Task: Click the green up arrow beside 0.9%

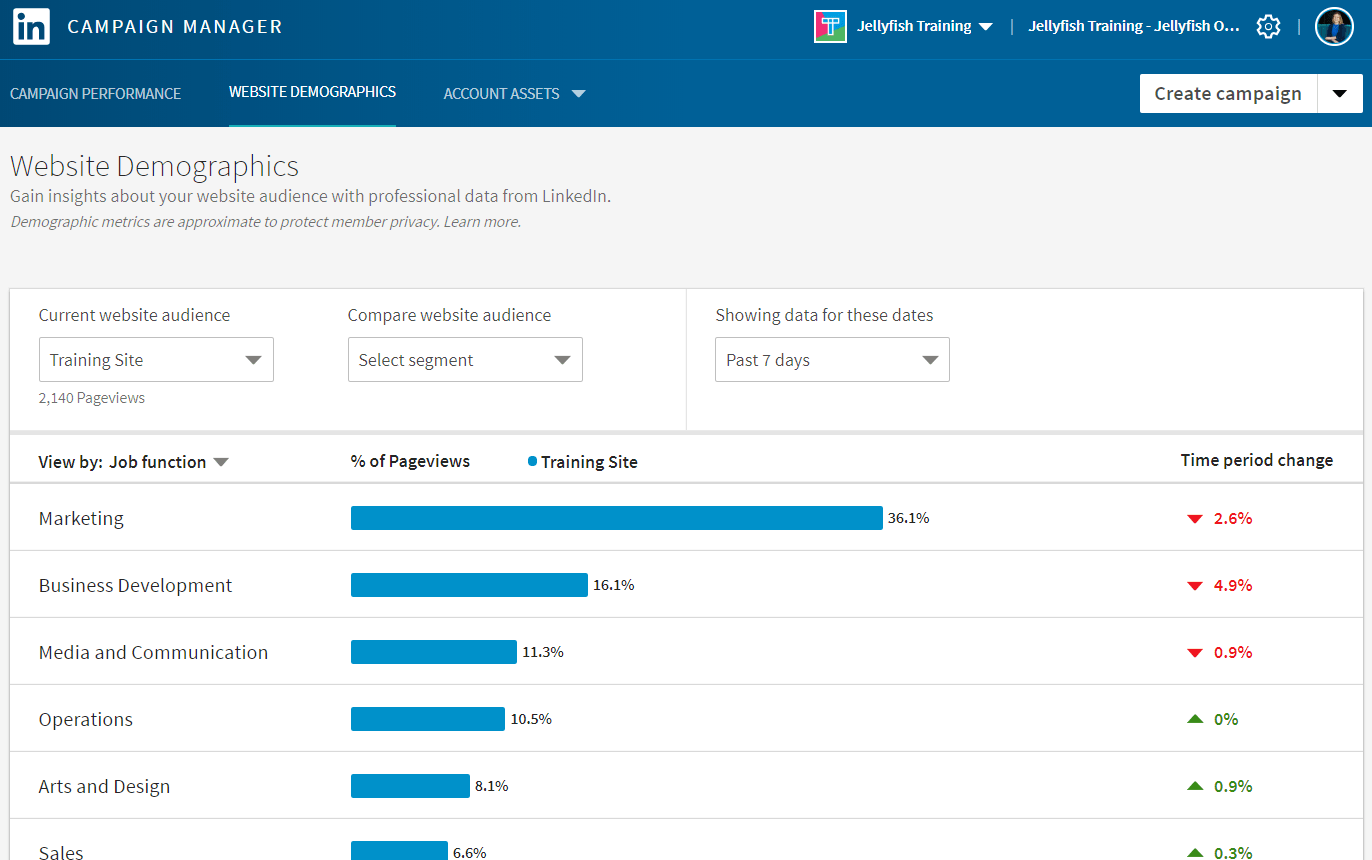Action: click(x=1194, y=786)
